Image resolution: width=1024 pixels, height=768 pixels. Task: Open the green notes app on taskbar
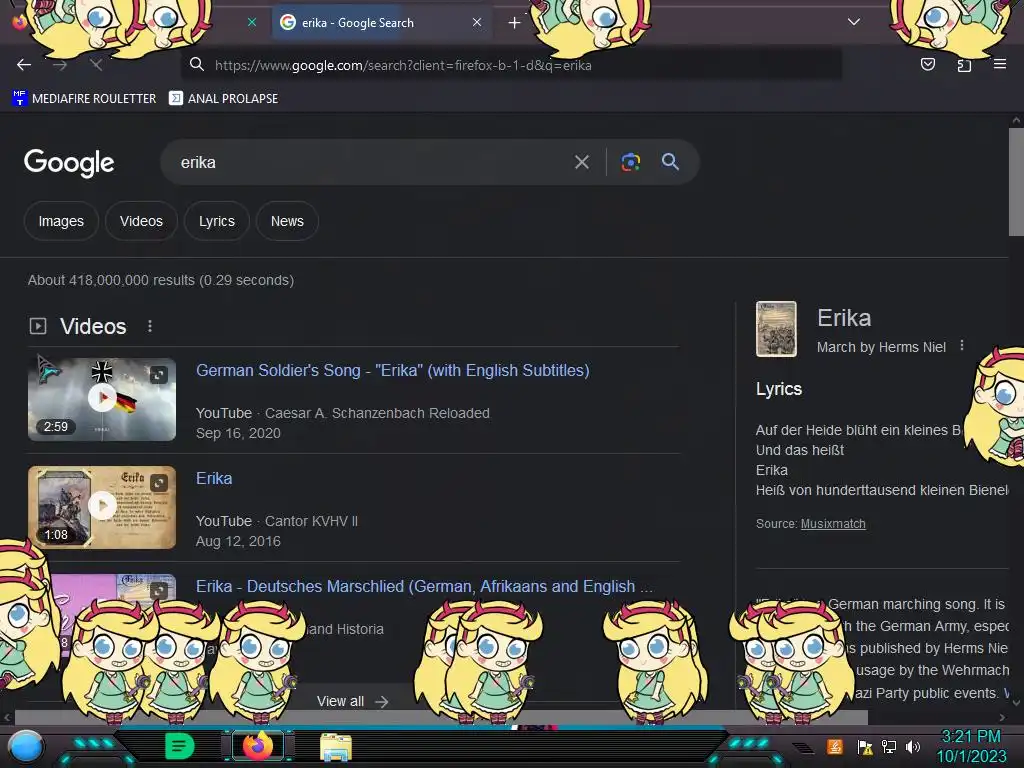[x=179, y=746]
